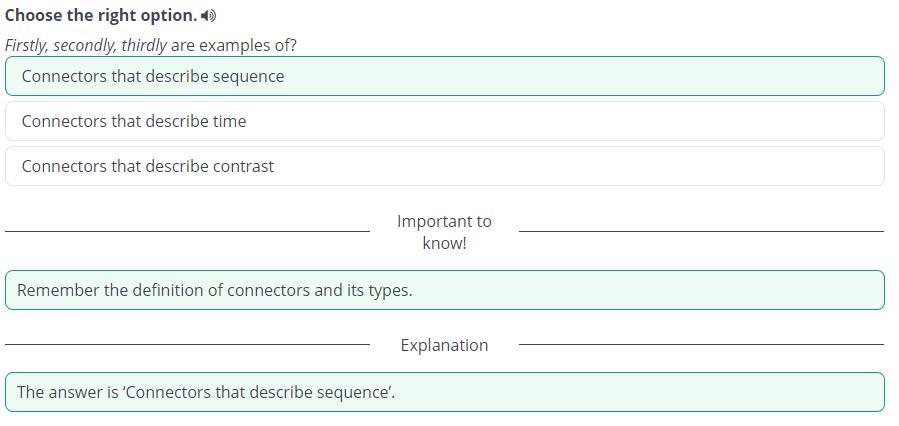Click the word 'connectors' in the hint box

[268, 290]
